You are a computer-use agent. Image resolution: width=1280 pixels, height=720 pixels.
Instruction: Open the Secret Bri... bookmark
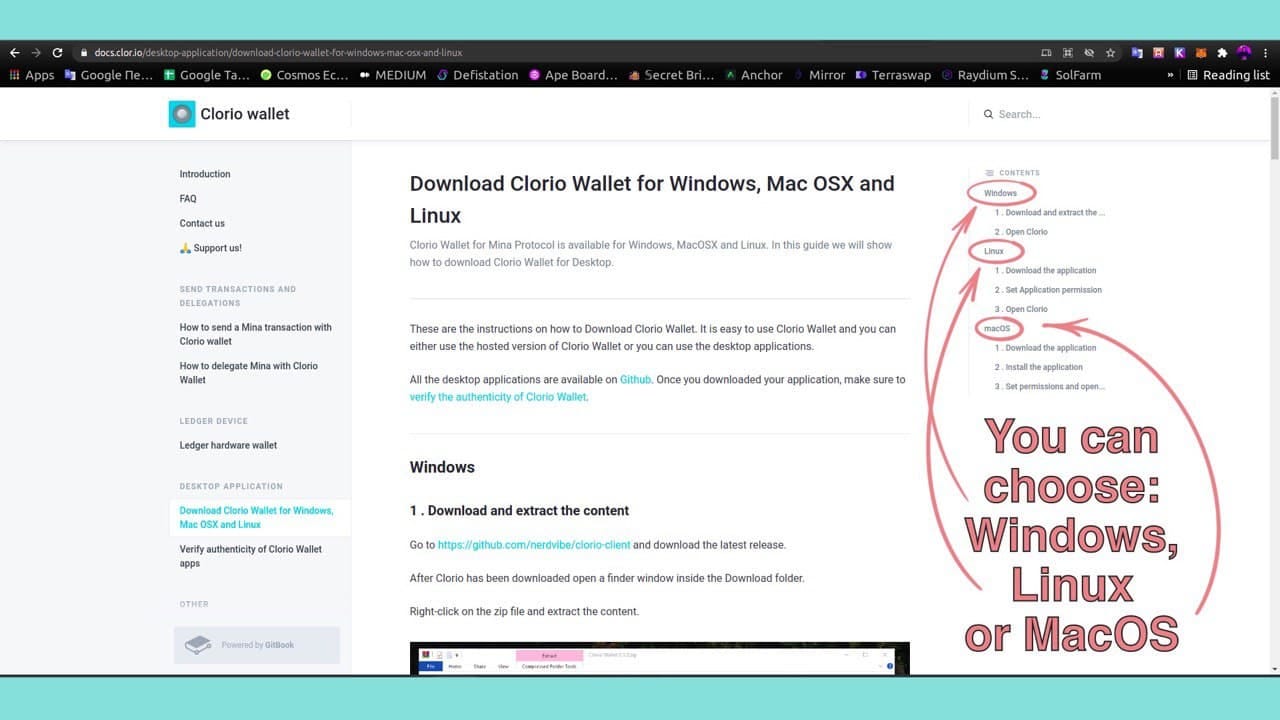pos(671,75)
